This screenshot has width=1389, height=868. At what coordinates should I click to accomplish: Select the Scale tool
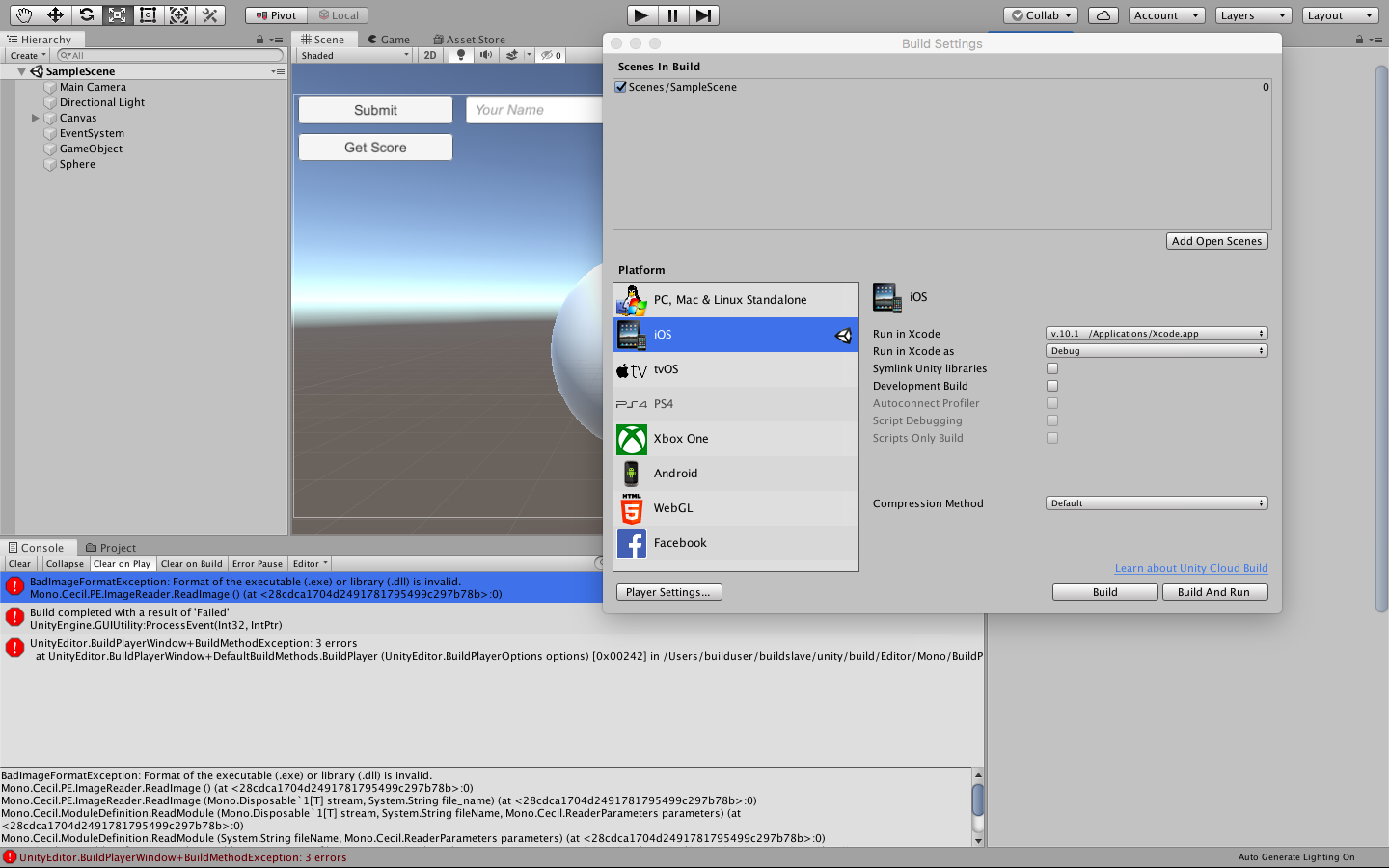(117, 15)
